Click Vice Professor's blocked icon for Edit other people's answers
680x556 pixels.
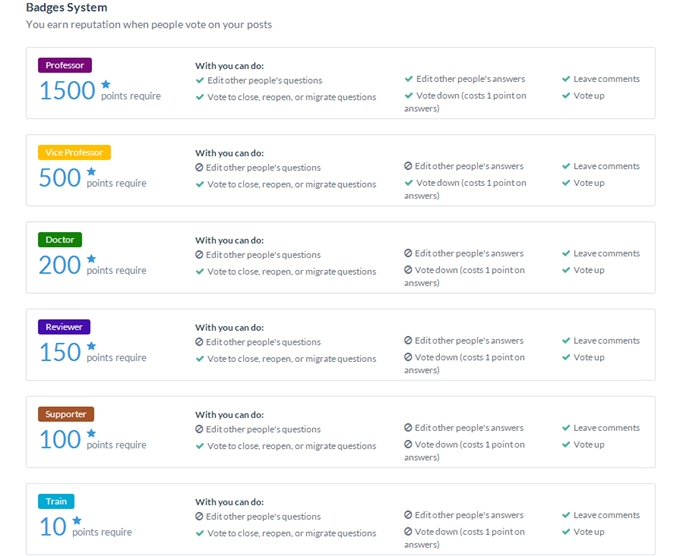coord(408,166)
